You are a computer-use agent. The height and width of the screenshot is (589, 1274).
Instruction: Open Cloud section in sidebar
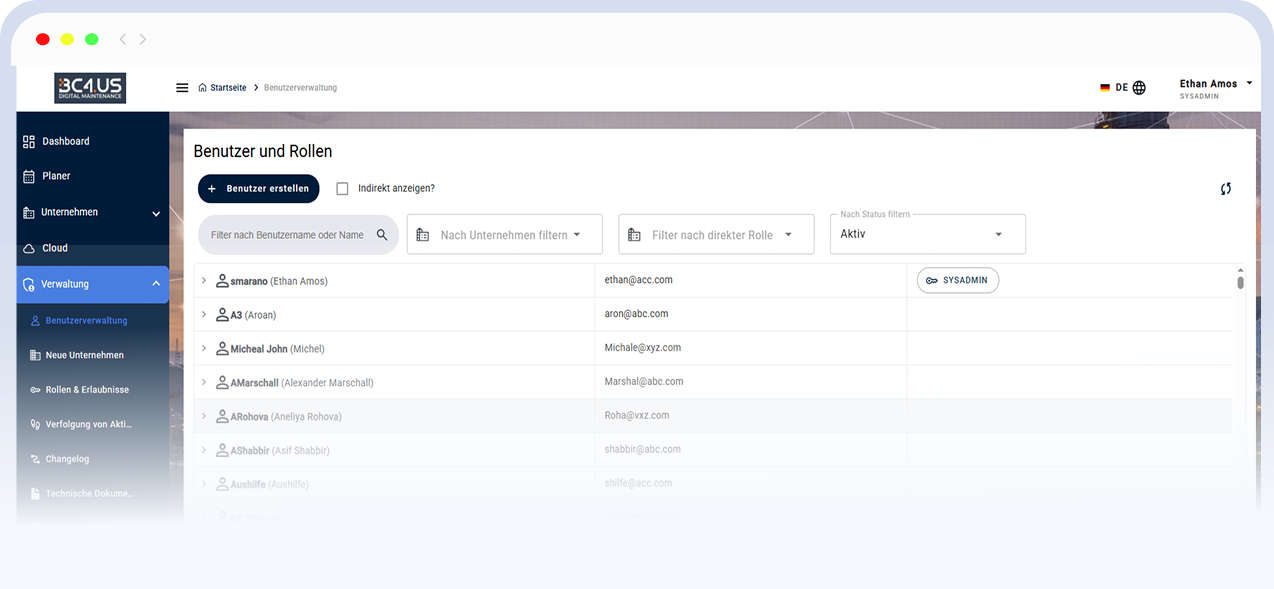tap(55, 248)
